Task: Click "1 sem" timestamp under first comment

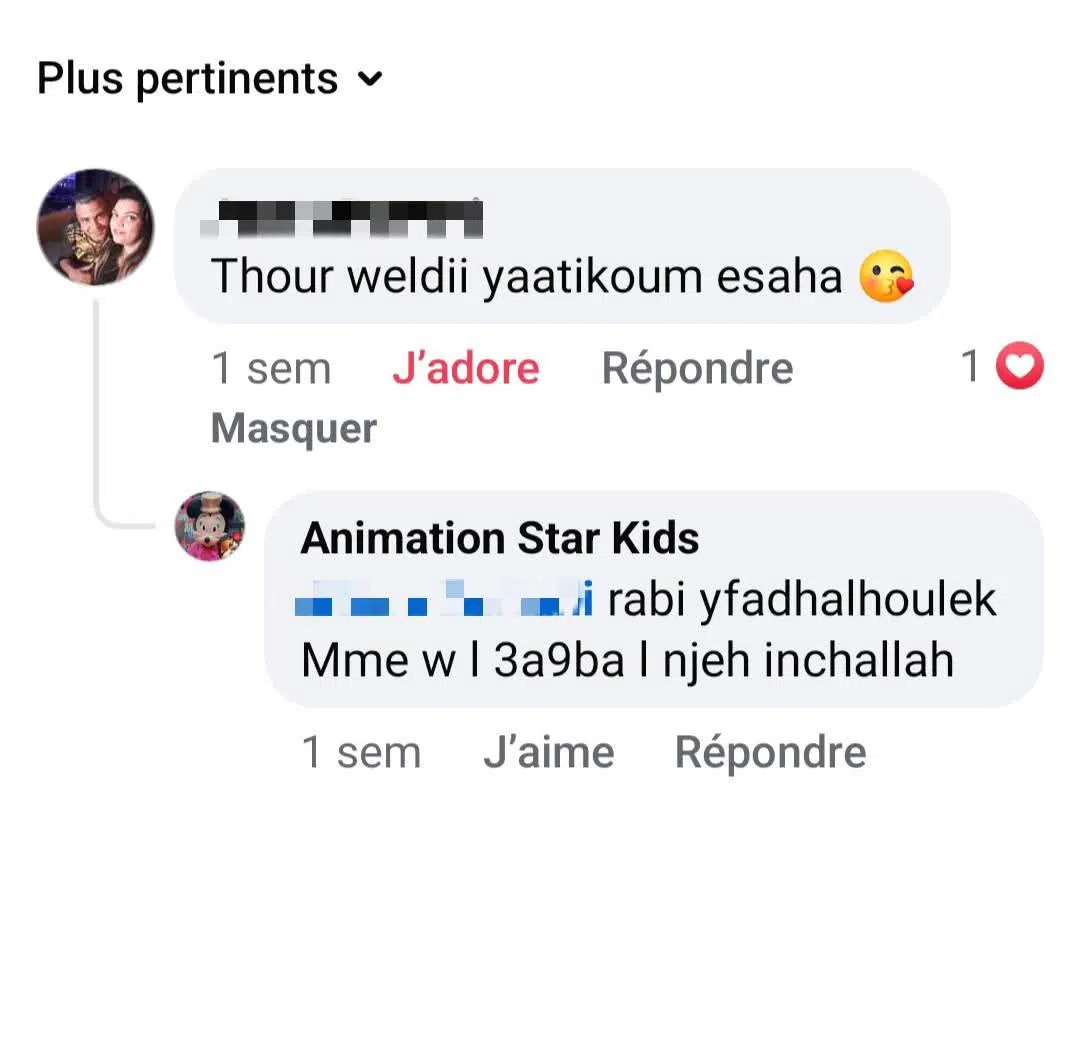Action: (x=271, y=369)
